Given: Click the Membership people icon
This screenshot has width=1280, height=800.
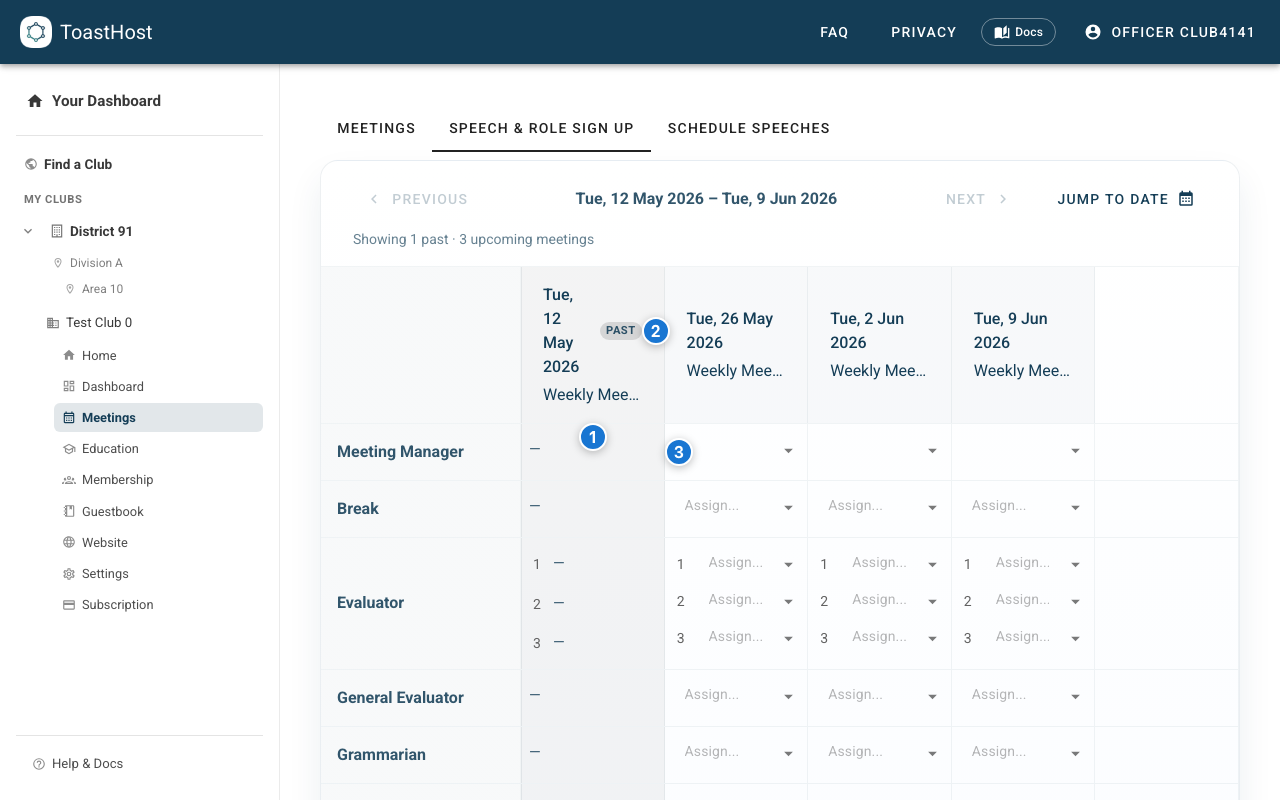Looking at the screenshot, I should coord(69,480).
